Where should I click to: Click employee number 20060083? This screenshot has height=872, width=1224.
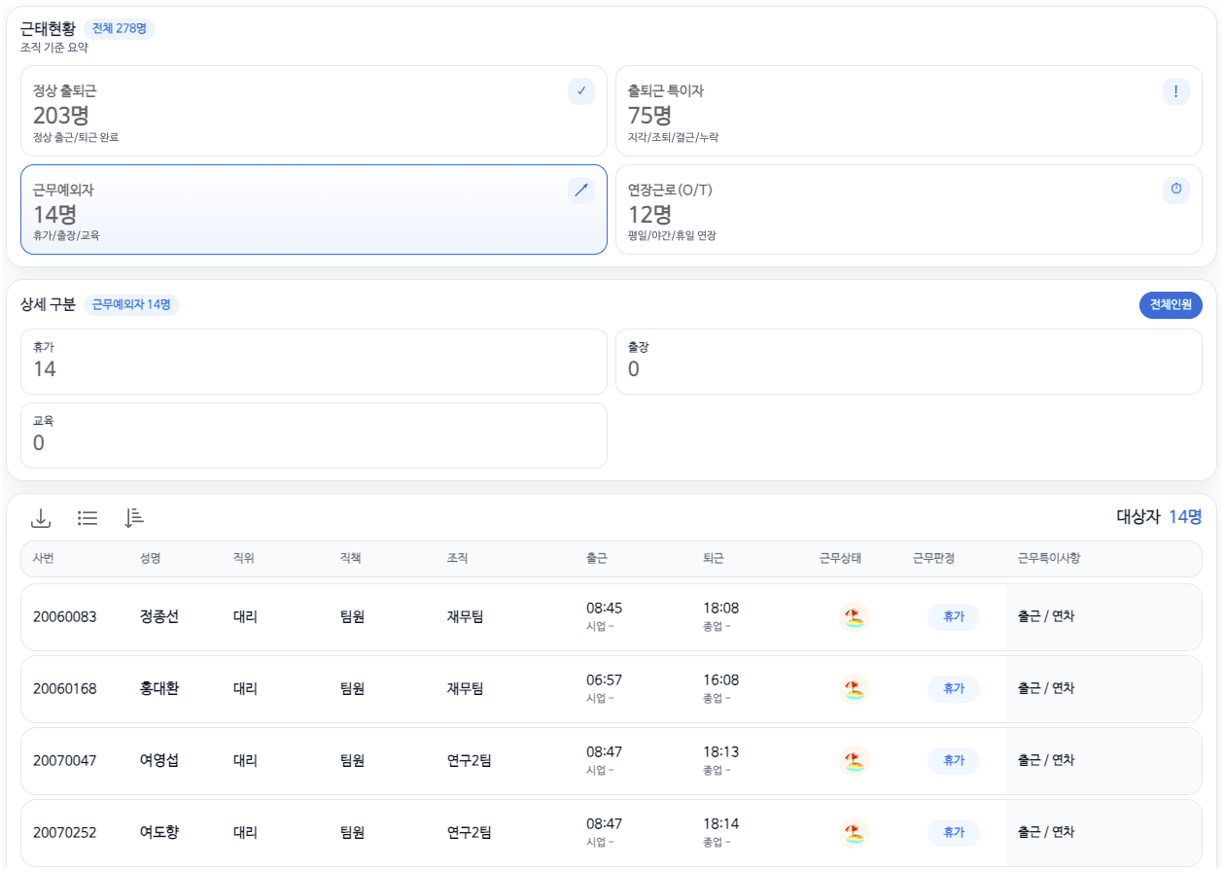tap(65, 617)
